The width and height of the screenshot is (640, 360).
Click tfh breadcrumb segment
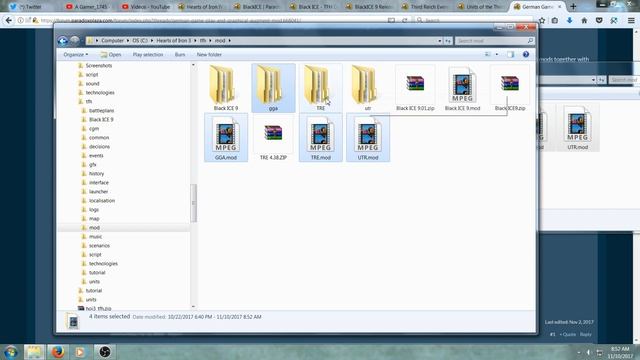tap(203, 40)
